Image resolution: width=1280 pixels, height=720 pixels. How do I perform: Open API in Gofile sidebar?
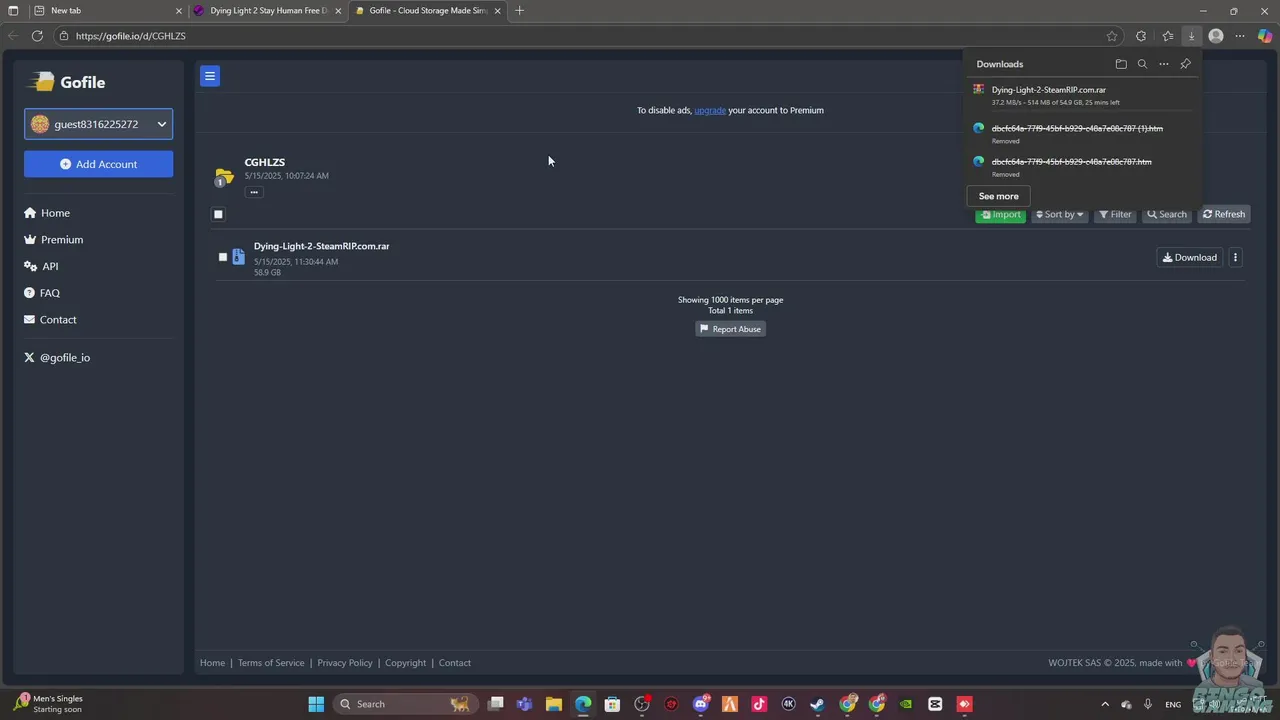click(41, 266)
